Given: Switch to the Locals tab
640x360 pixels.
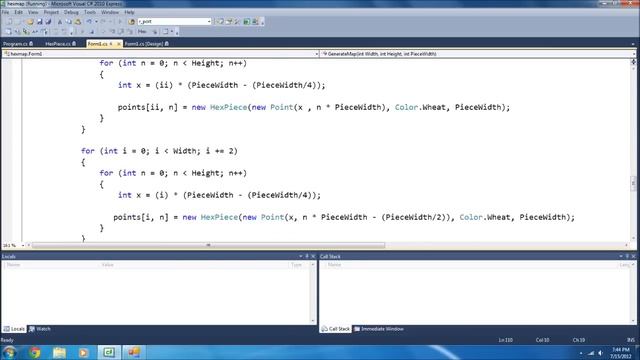Looking at the screenshot, I should click(14, 329).
